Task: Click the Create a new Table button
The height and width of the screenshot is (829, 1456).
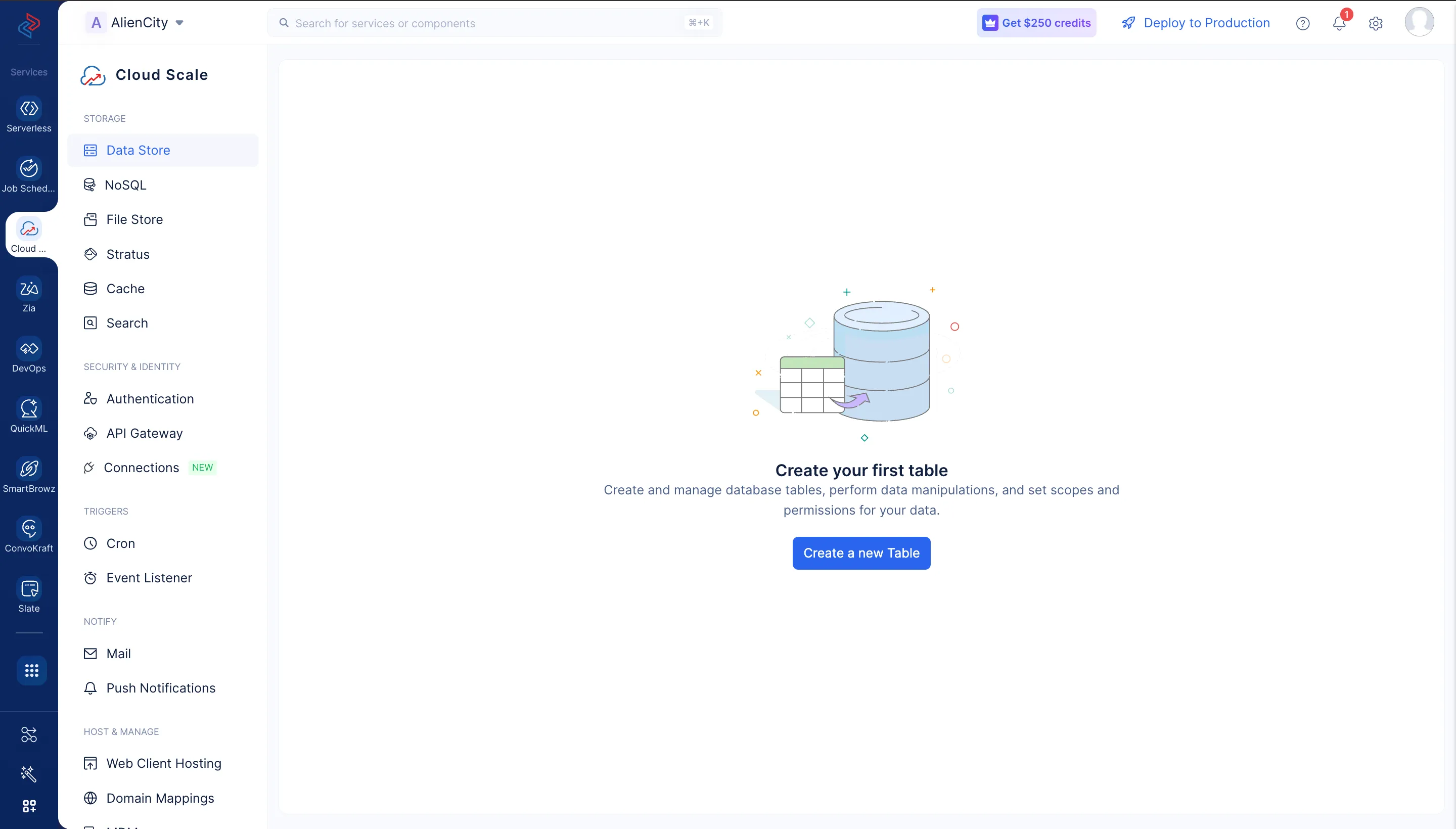Action: pyautogui.click(x=861, y=552)
